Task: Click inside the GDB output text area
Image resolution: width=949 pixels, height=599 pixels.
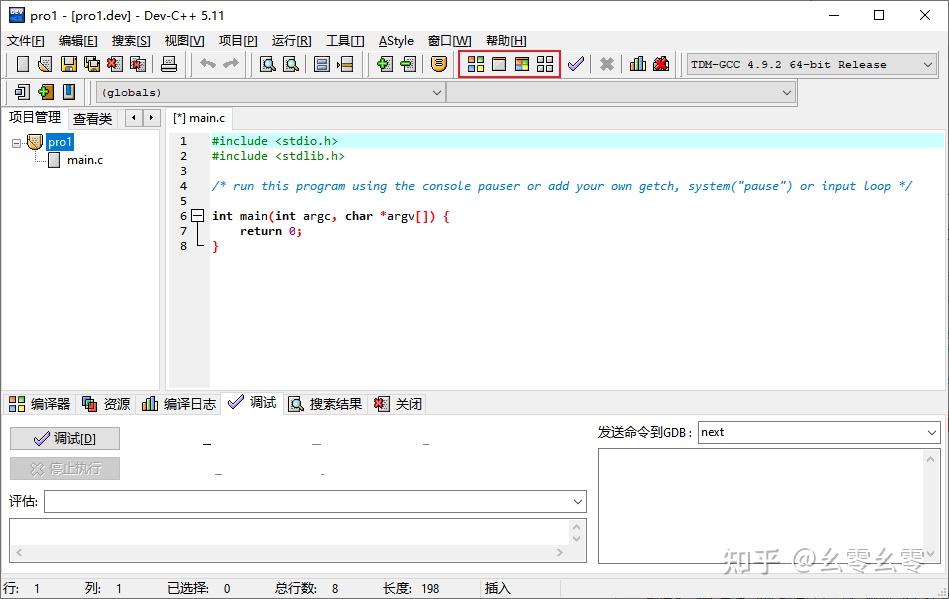Action: point(761,505)
